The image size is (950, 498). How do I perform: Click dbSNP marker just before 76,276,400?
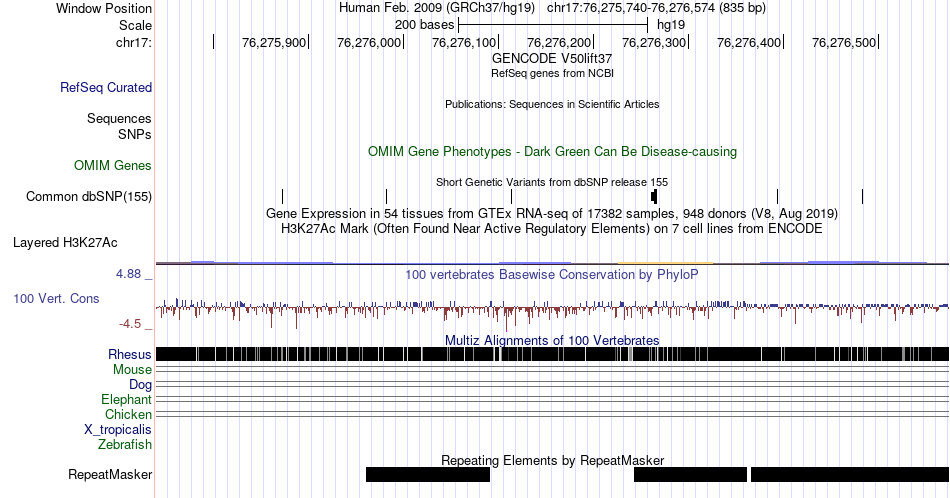(777, 196)
